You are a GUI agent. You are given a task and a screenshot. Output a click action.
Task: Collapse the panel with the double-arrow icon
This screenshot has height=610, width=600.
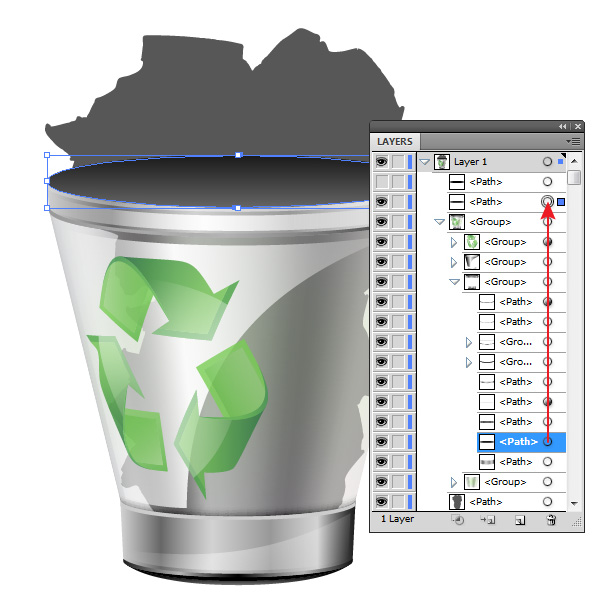coord(563,126)
